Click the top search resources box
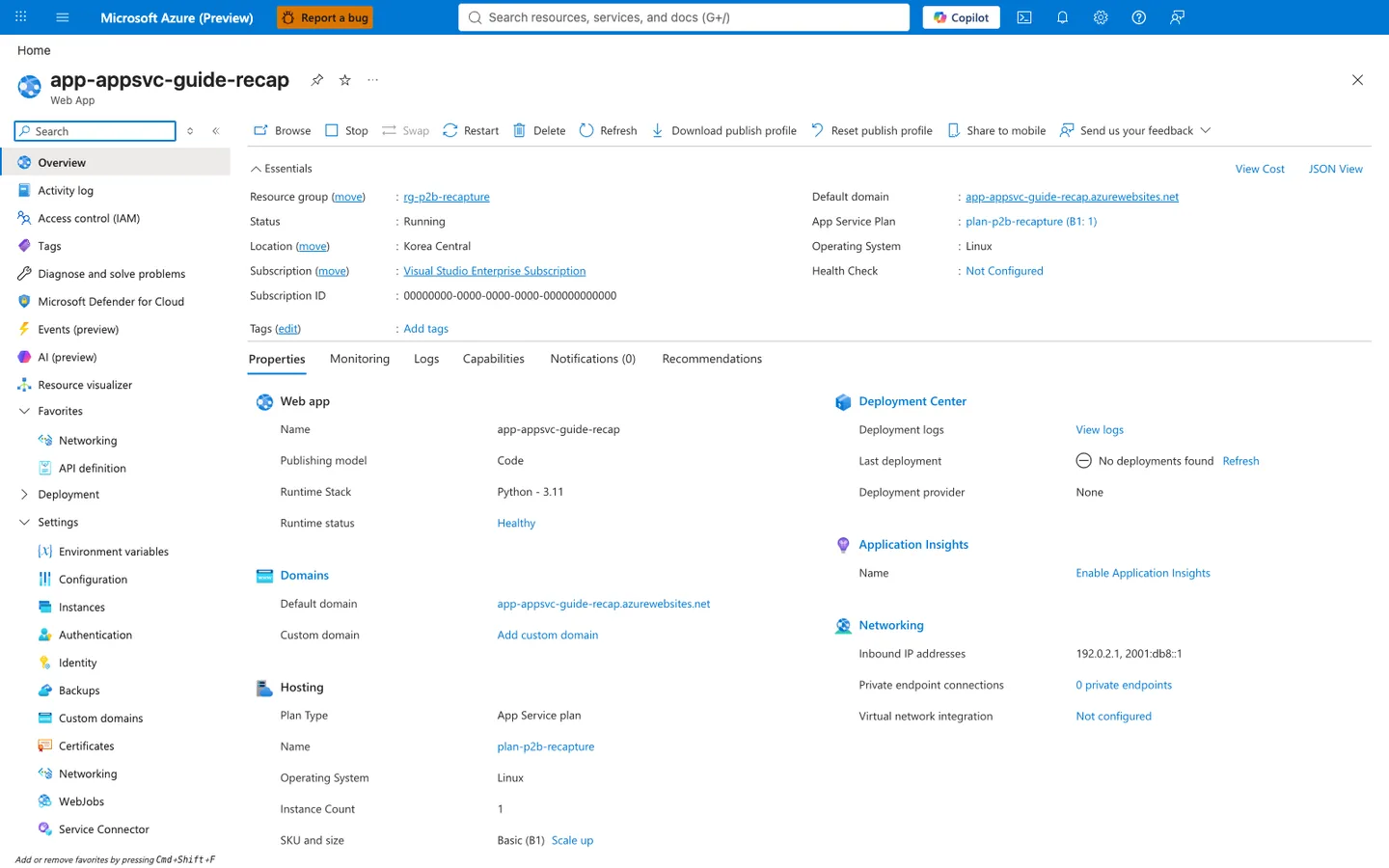This screenshot has height=868, width=1389. 684,17
